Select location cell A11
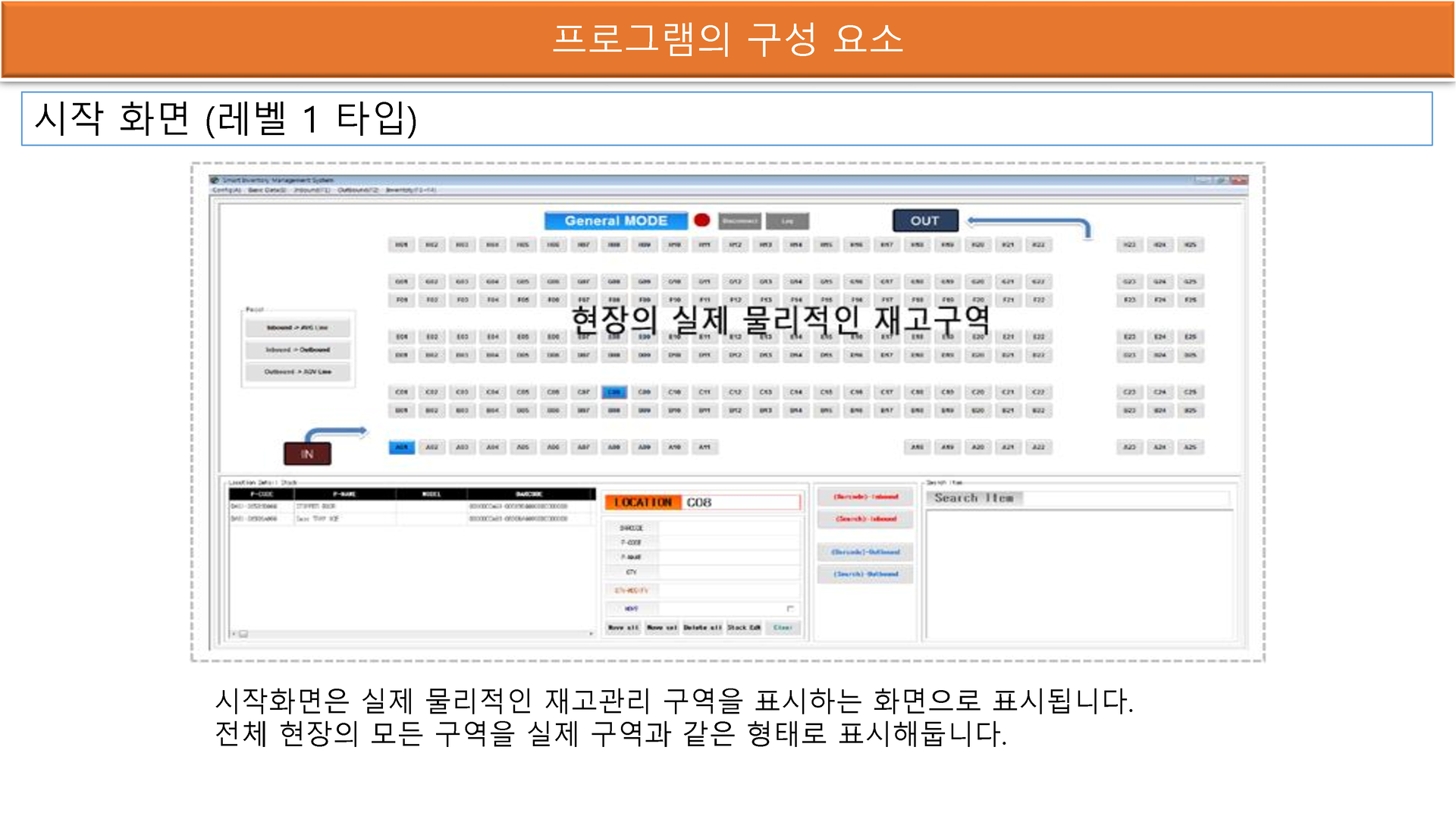The image size is (1456, 819). pos(705,447)
